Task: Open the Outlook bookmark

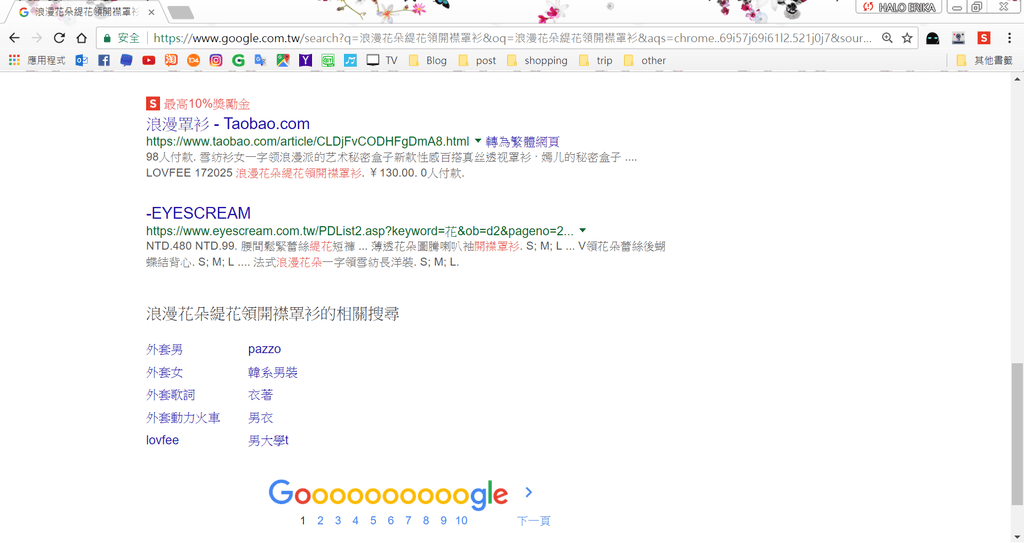Action: 82,60
